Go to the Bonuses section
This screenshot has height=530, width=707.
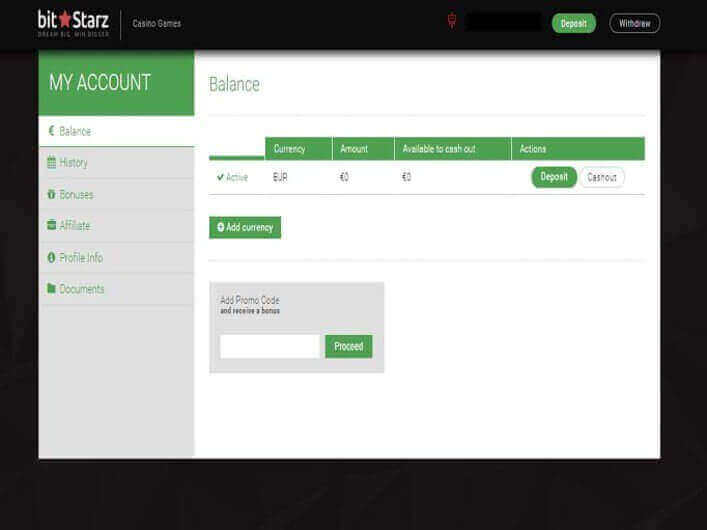(x=76, y=194)
